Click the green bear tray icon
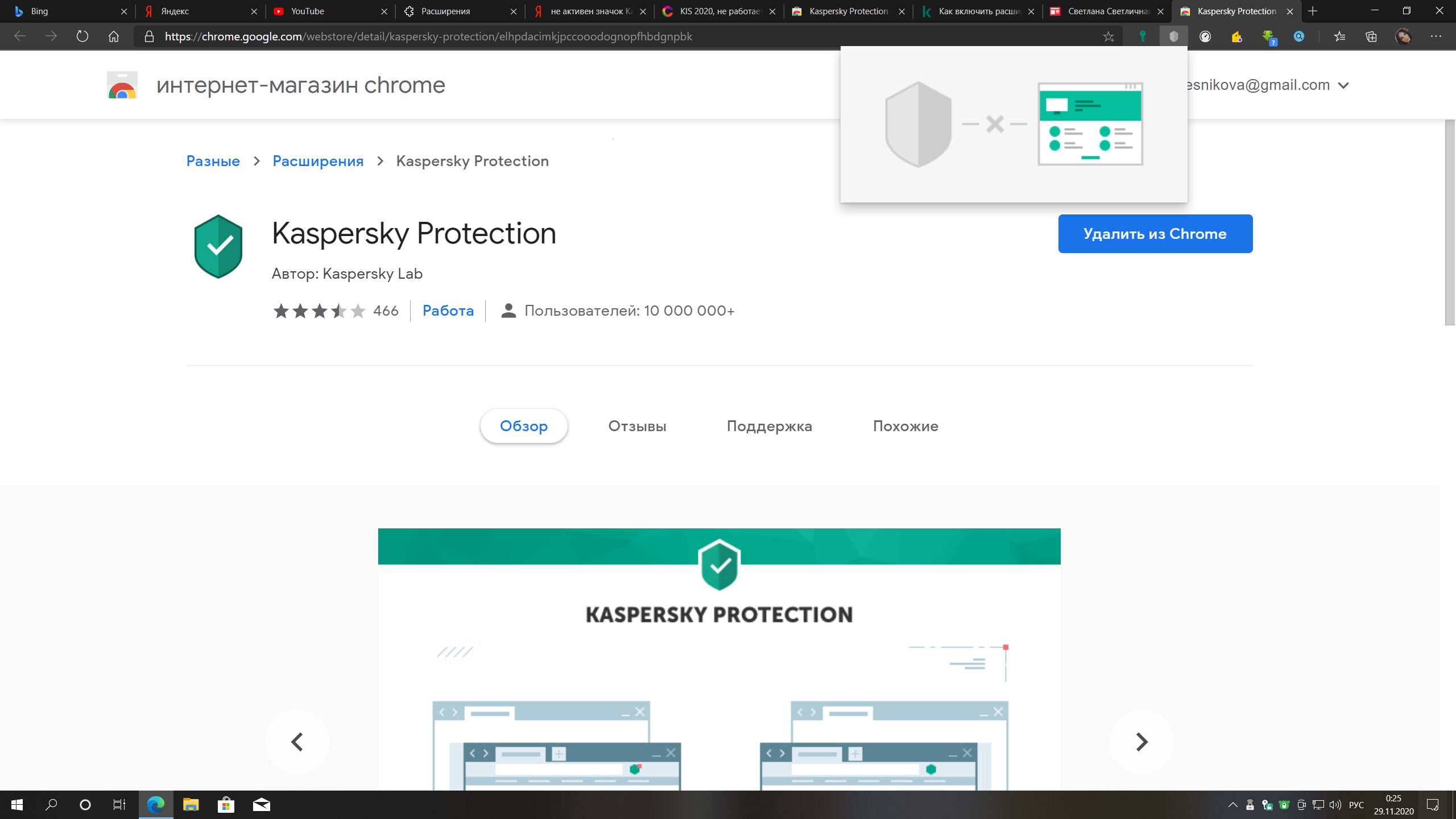The height and width of the screenshot is (819, 1456). [x=1284, y=805]
